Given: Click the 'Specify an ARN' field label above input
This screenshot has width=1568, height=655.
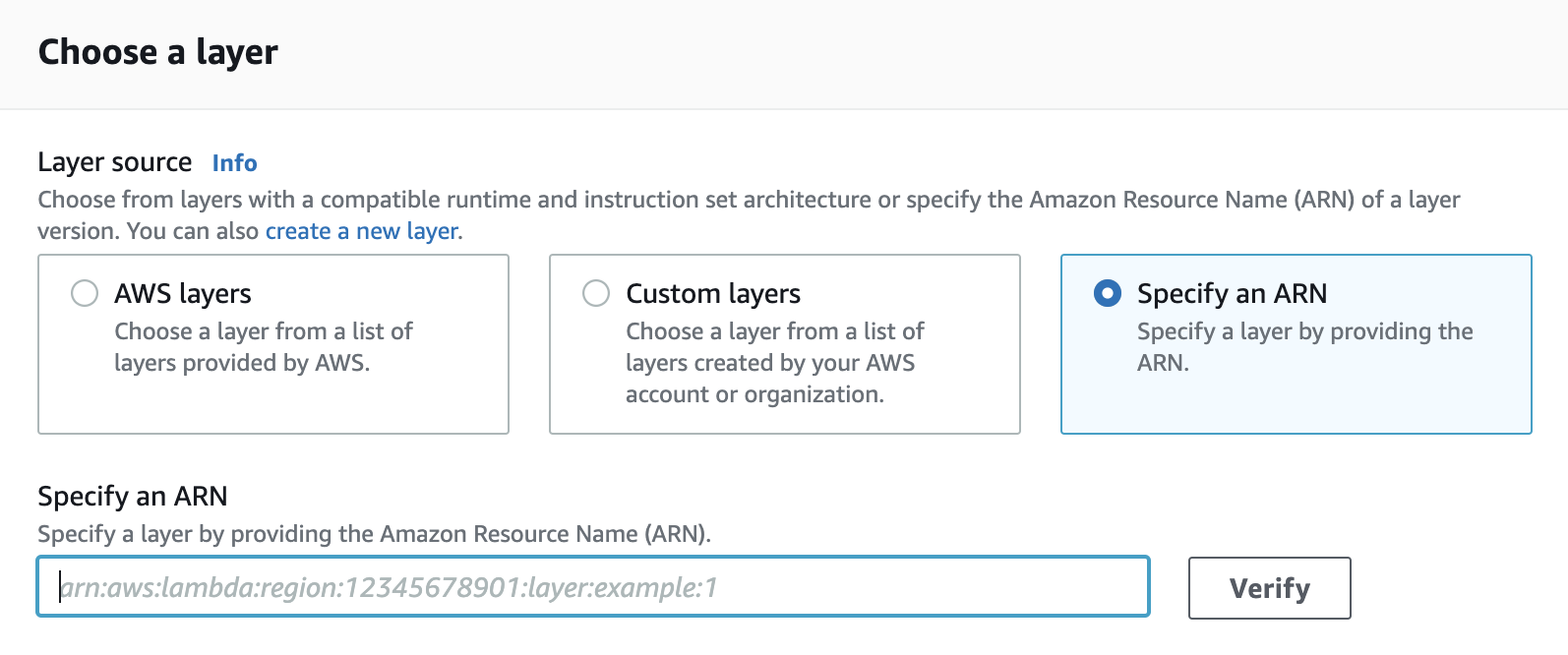Looking at the screenshot, I should pyautogui.click(x=133, y=496).
